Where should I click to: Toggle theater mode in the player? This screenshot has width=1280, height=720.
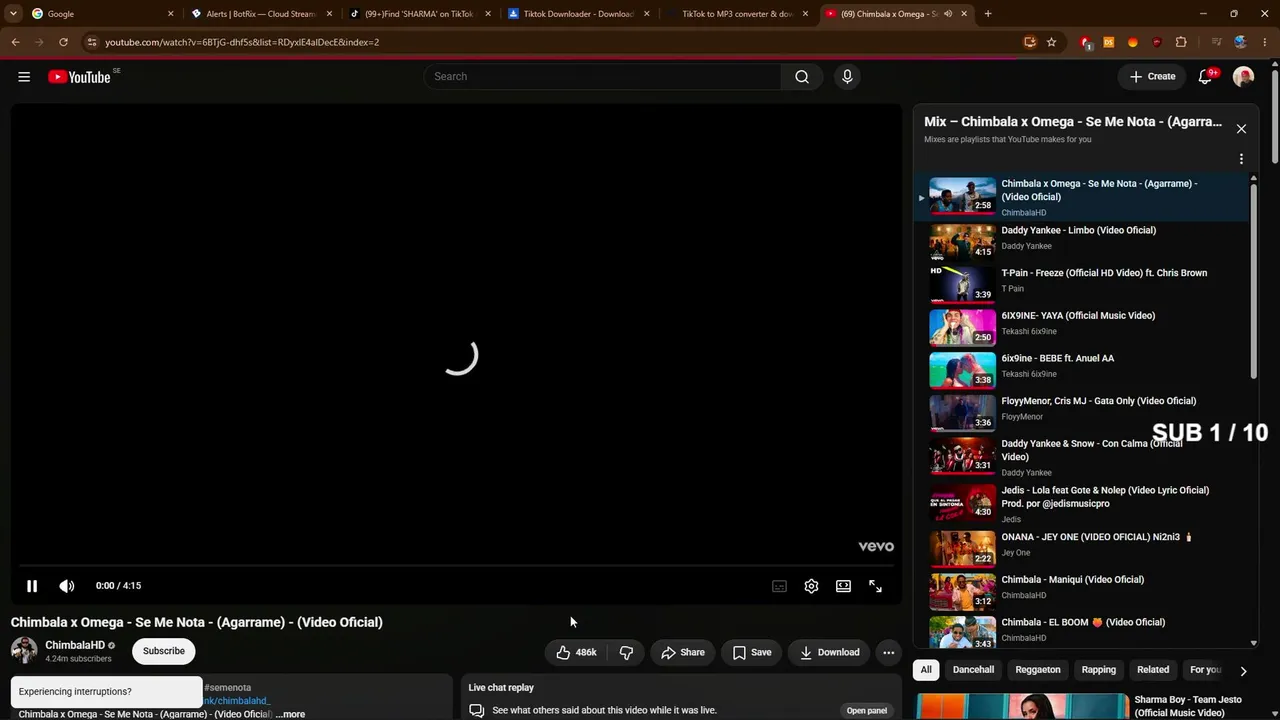click(x=843, y=586)
